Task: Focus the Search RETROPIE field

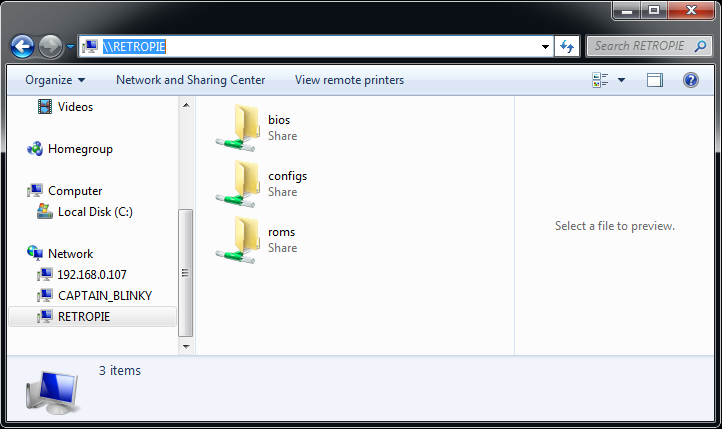Action: point(649,46)
